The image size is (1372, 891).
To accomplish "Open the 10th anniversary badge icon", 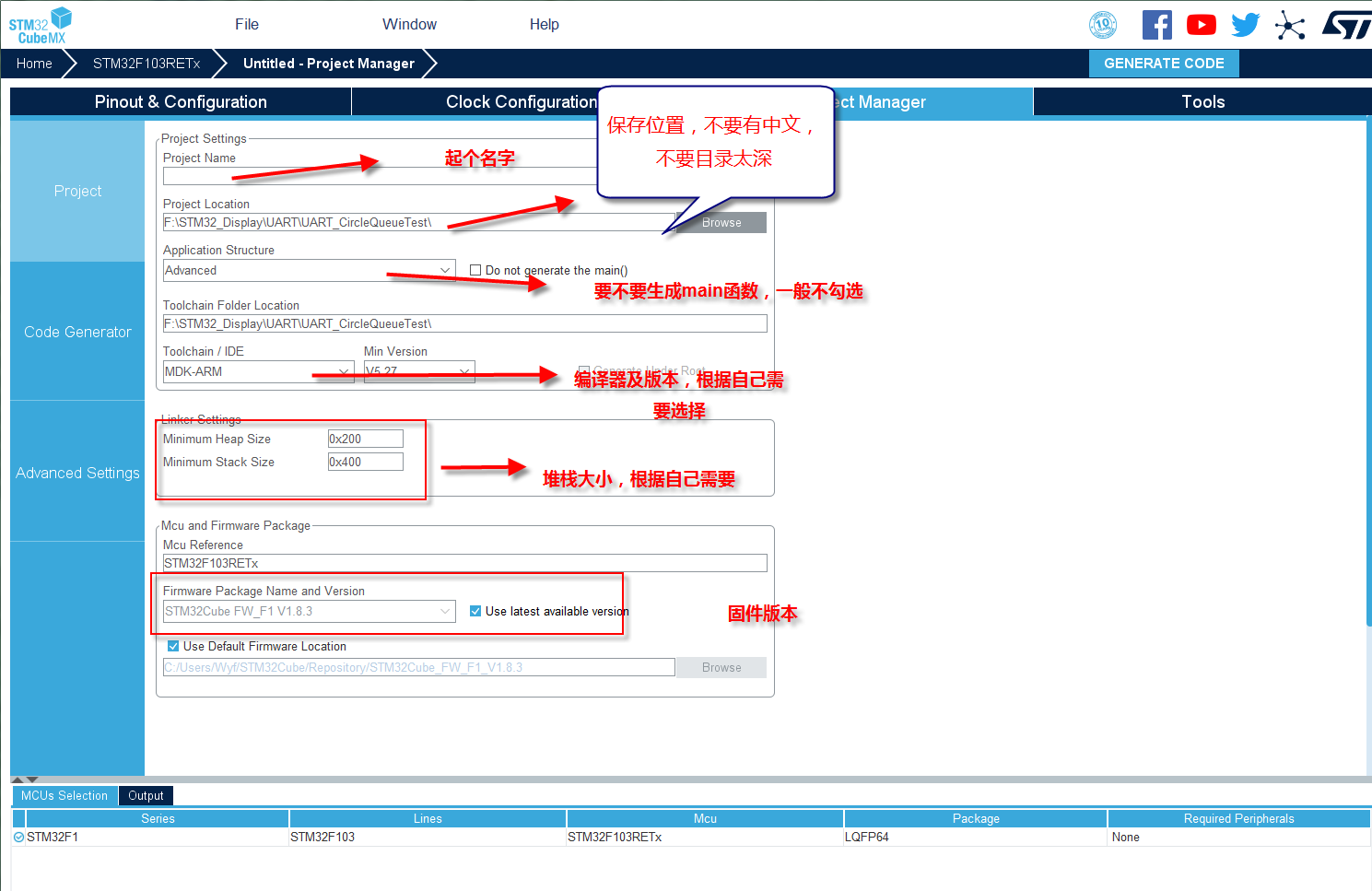I will click(x=1103, y=25).
